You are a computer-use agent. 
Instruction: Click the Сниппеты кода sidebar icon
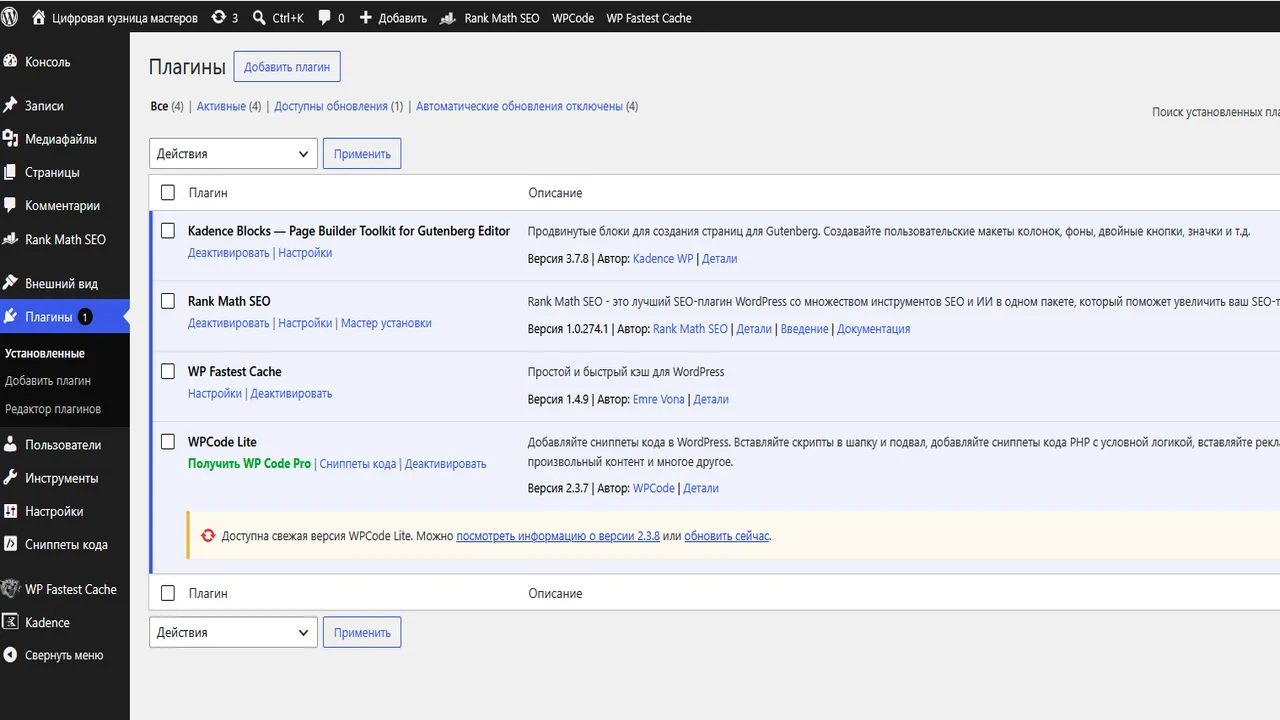click(x=11, y=544)
